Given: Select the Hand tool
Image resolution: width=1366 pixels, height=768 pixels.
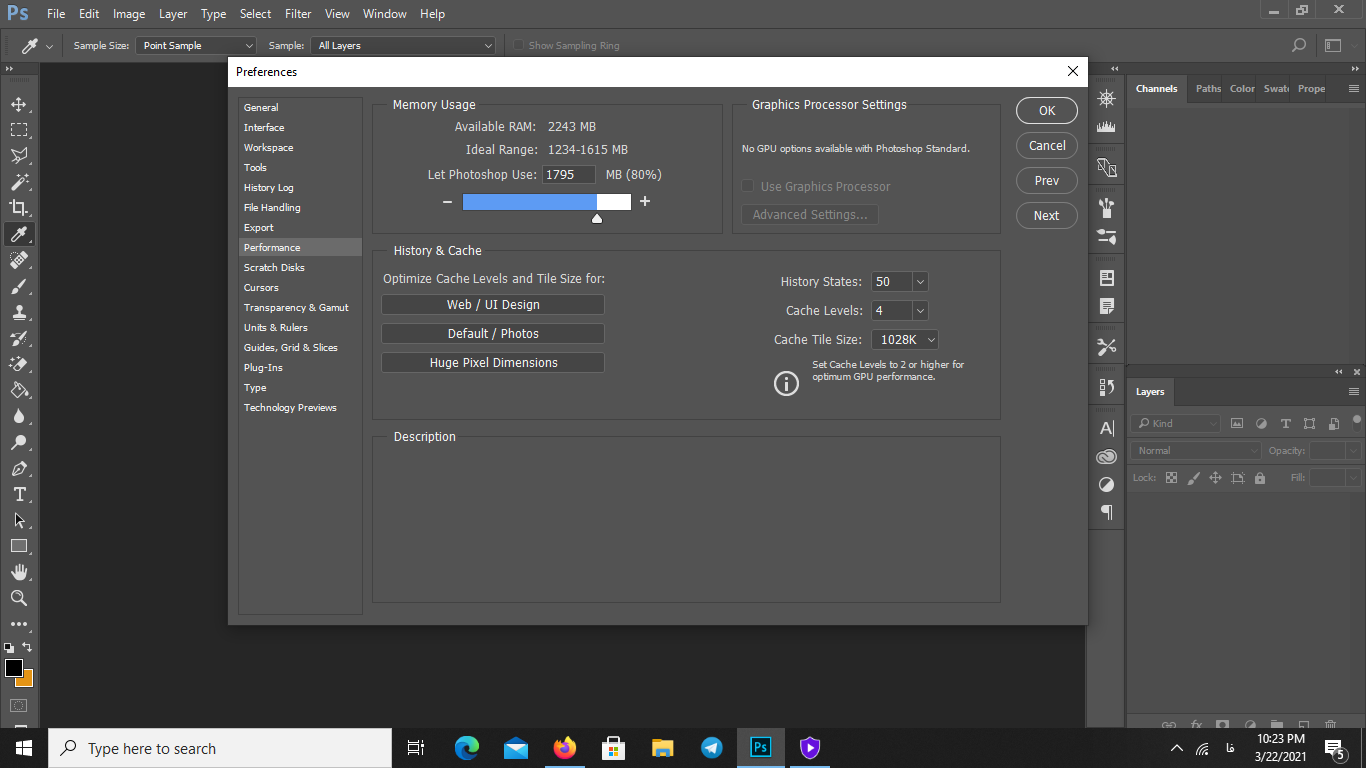Looking at the screenshot, I should tap(19, 572).
